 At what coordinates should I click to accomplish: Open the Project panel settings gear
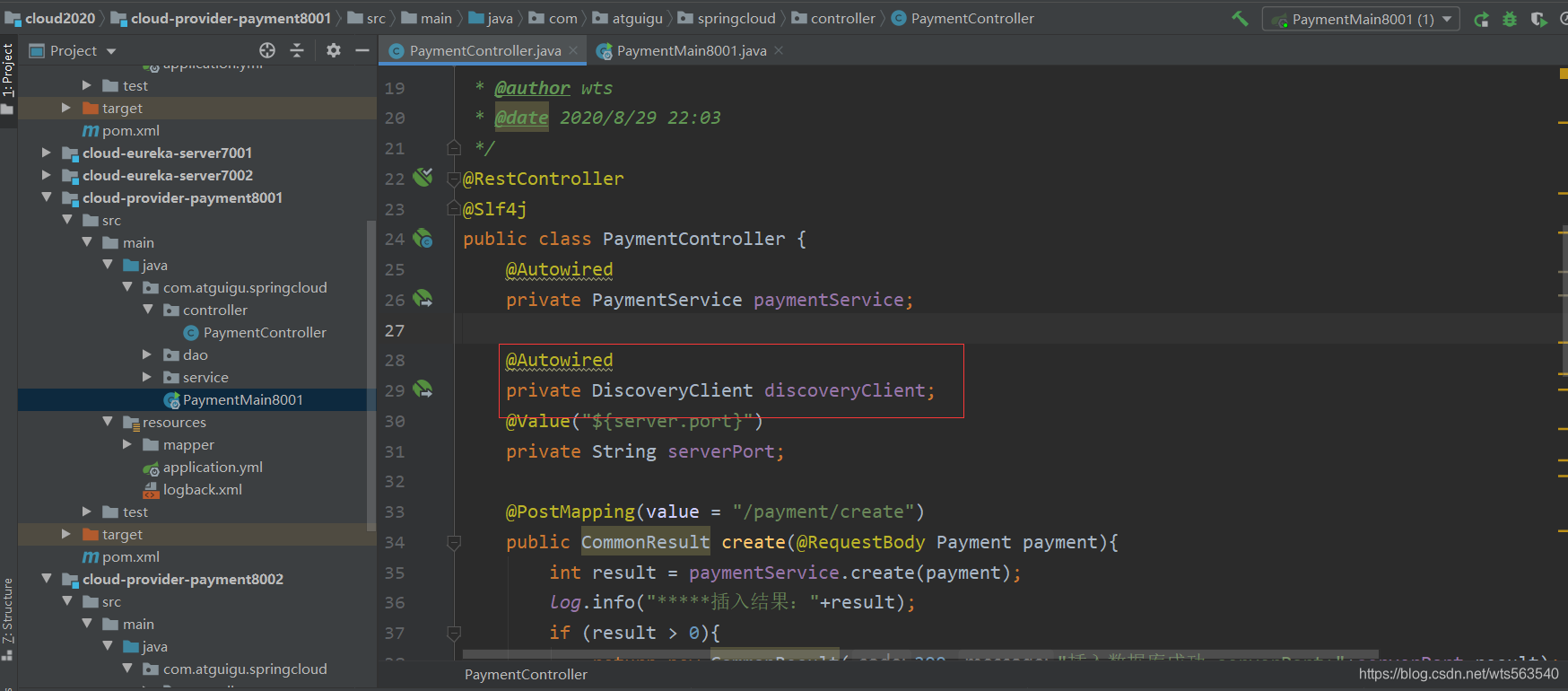(334, 50)
